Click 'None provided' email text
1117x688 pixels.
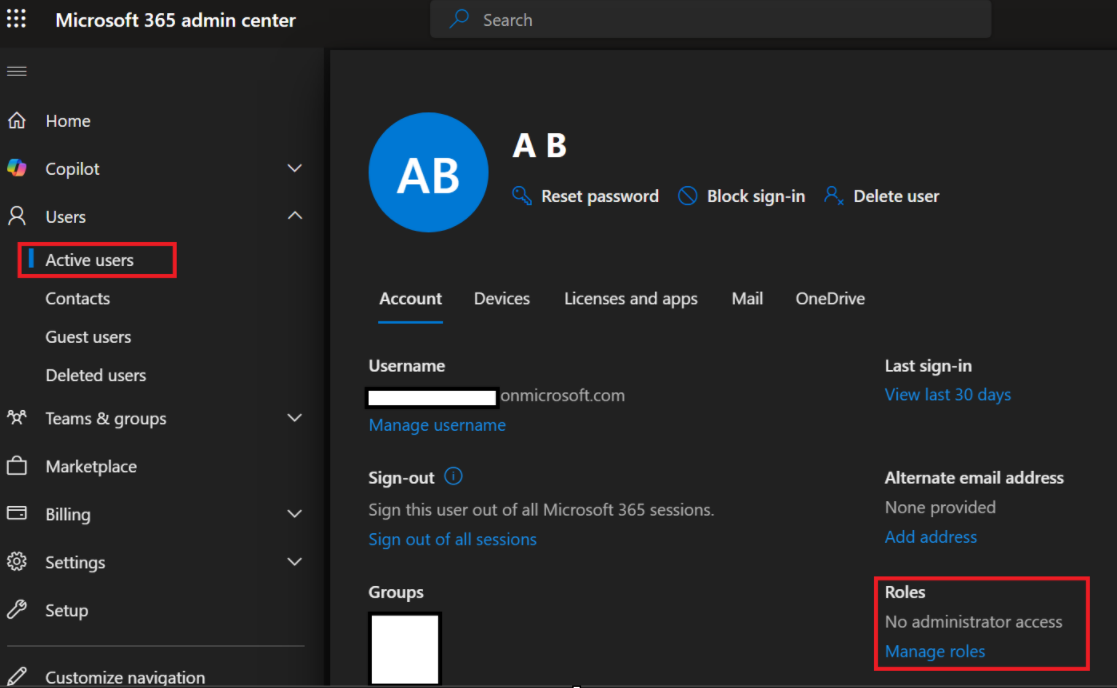click(940, 507)
